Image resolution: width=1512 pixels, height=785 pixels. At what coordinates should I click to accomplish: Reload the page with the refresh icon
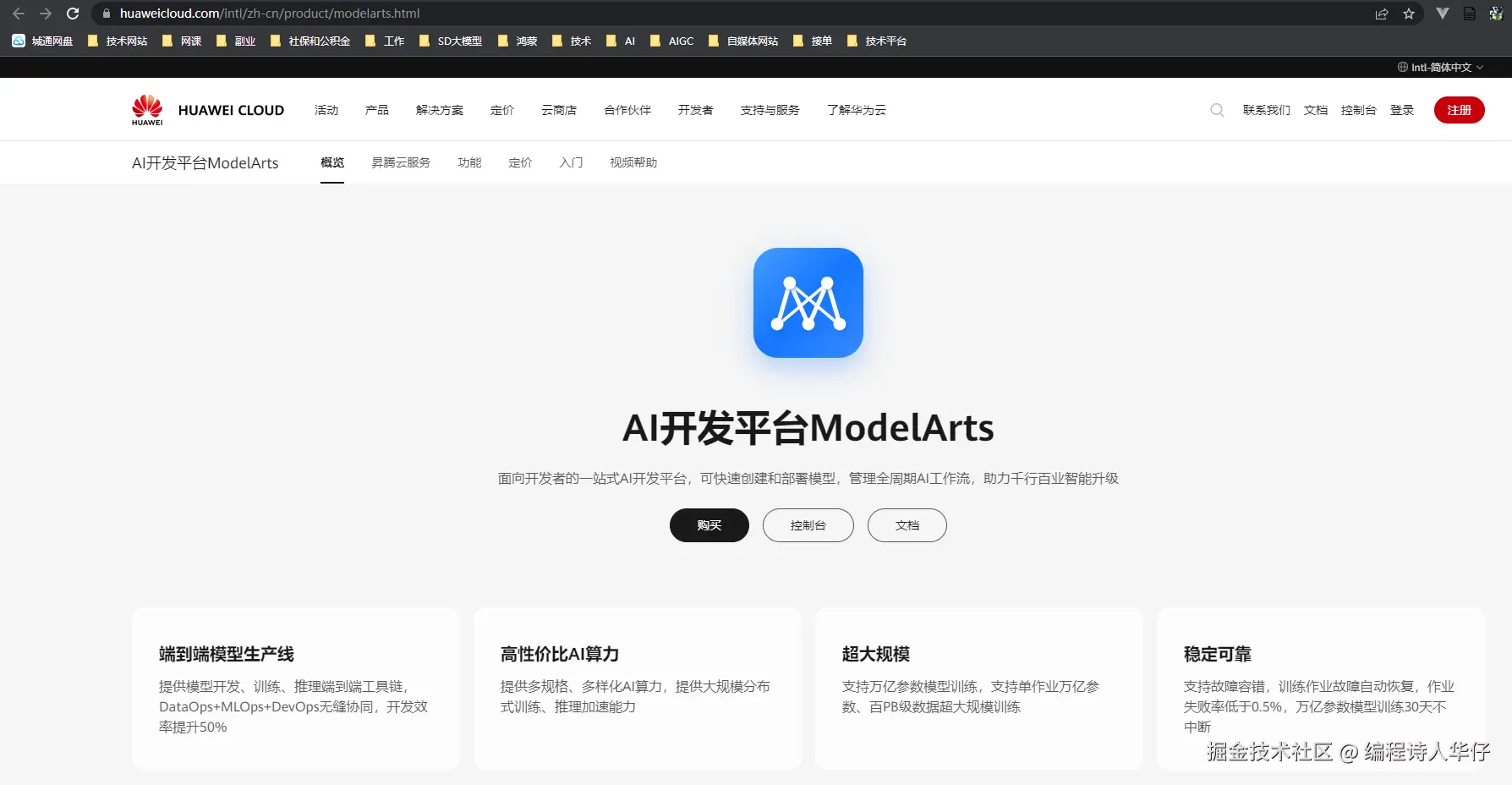click(x=73, y=14)
